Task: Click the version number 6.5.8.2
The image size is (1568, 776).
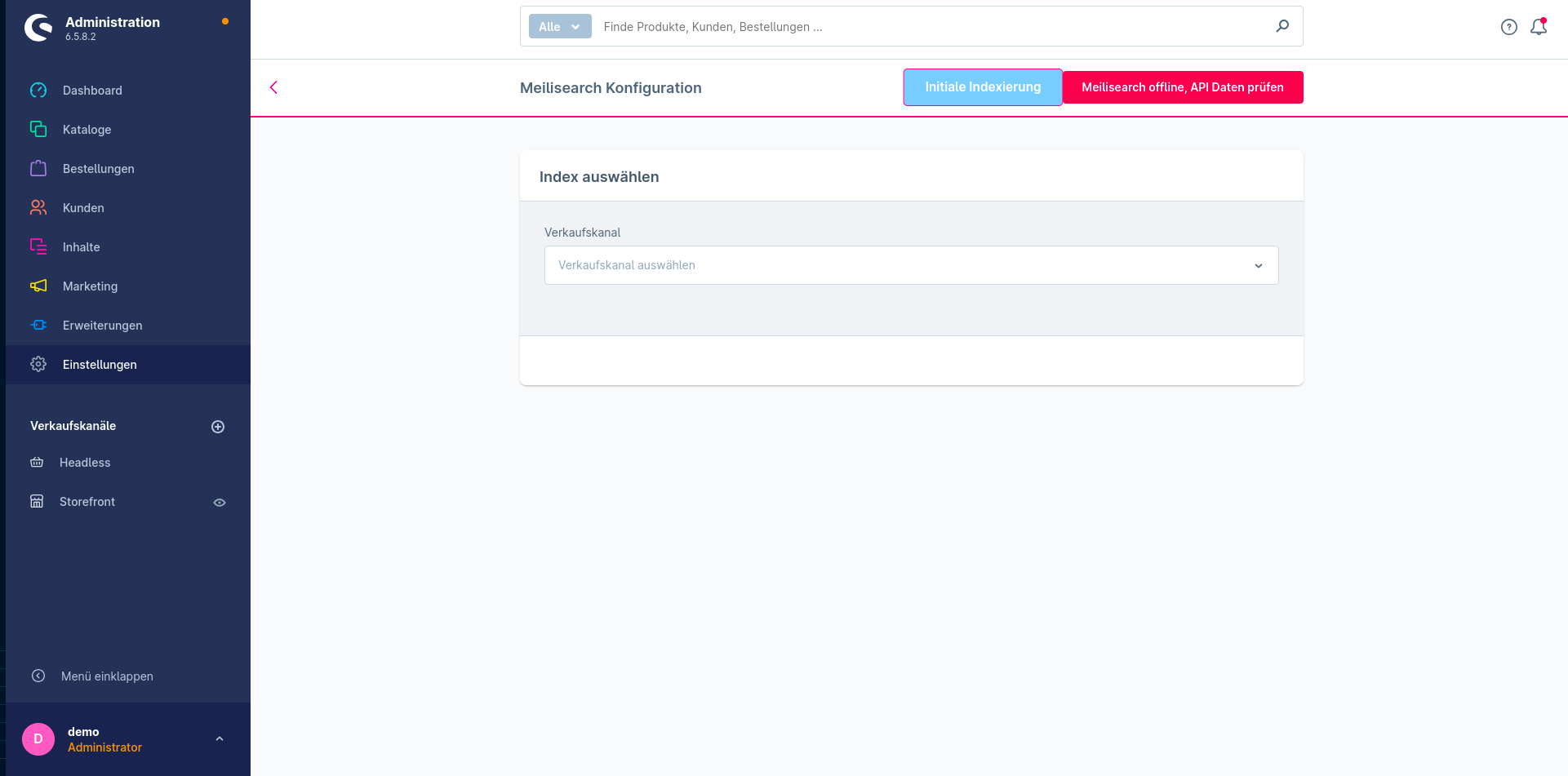Action: pos(81,37)
